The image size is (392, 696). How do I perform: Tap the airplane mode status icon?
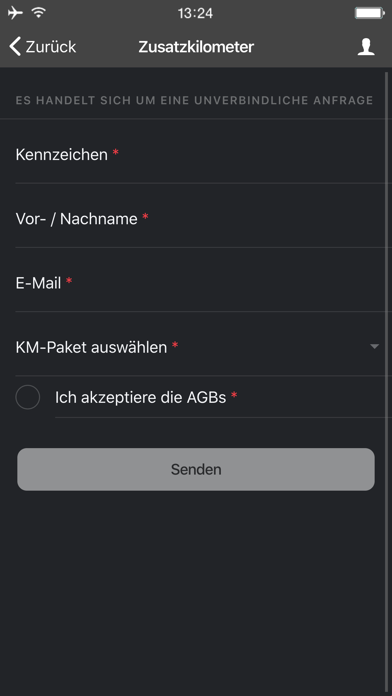coord(15,13)
